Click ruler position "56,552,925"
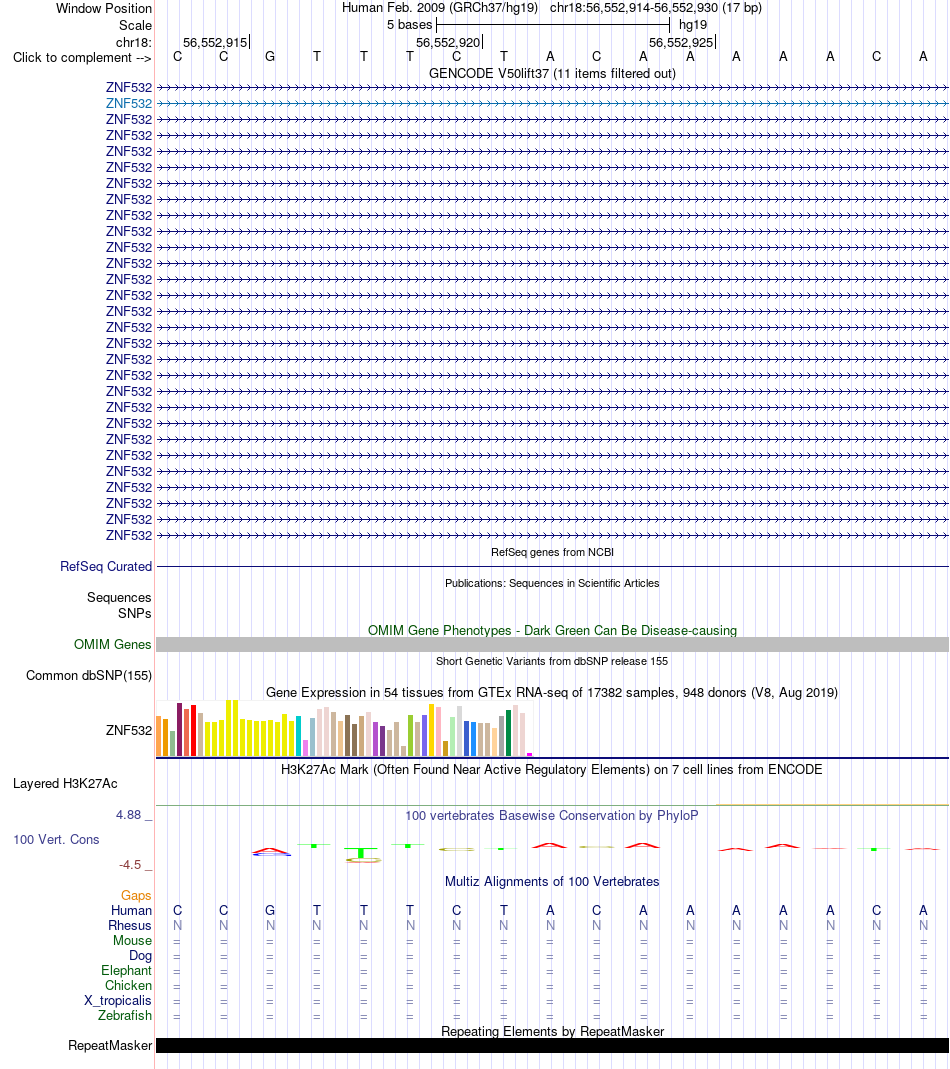 tap(681, 42)
